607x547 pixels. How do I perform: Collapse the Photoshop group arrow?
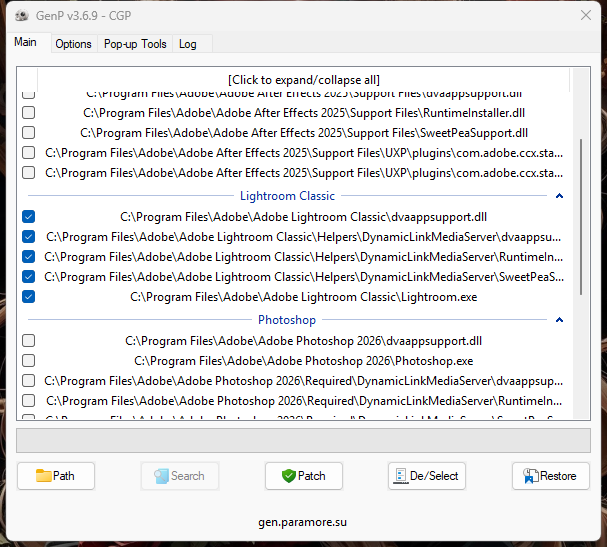tap(559, 320)
